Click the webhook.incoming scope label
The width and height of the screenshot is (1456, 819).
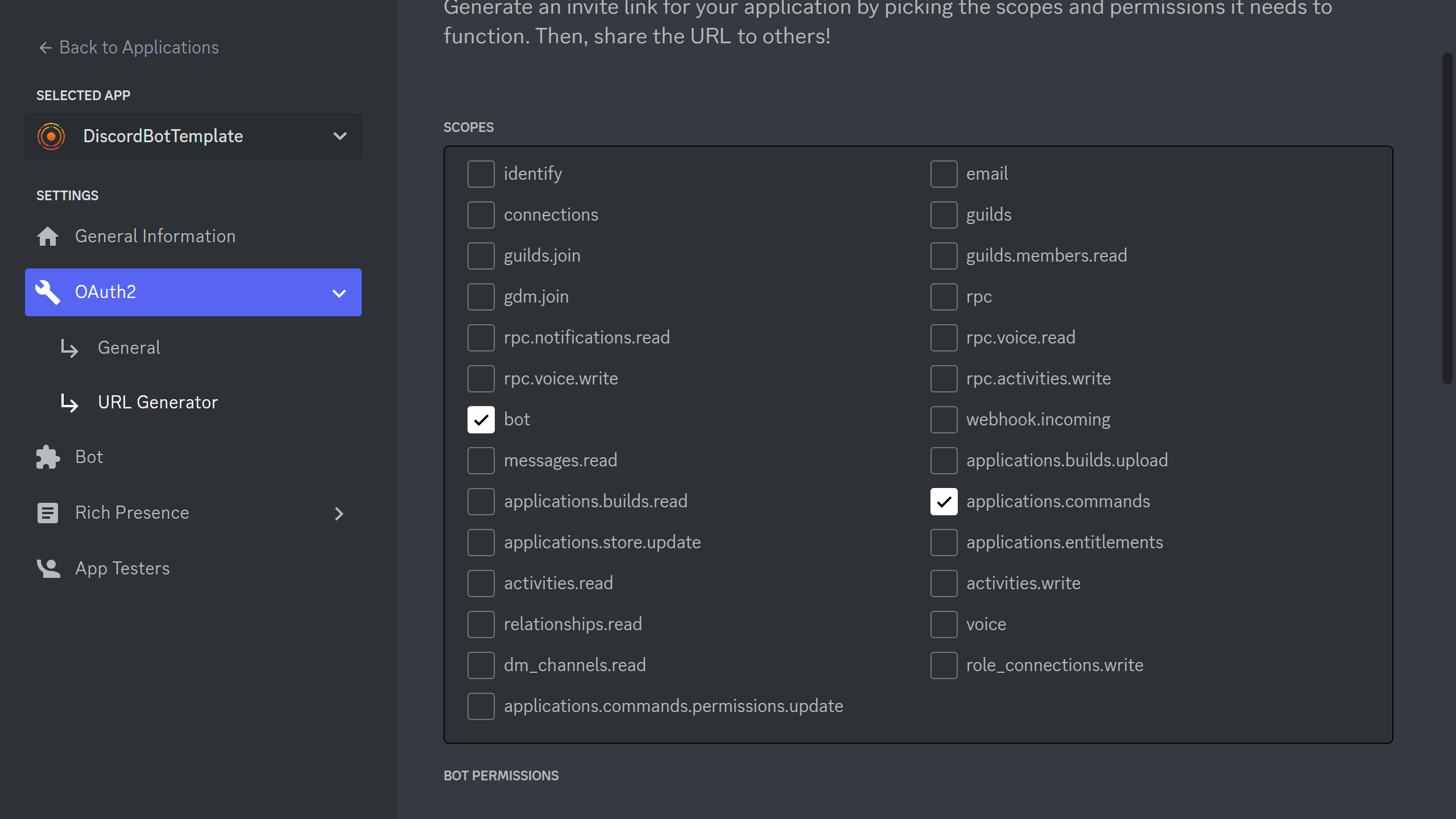(x=1038, y=420)
